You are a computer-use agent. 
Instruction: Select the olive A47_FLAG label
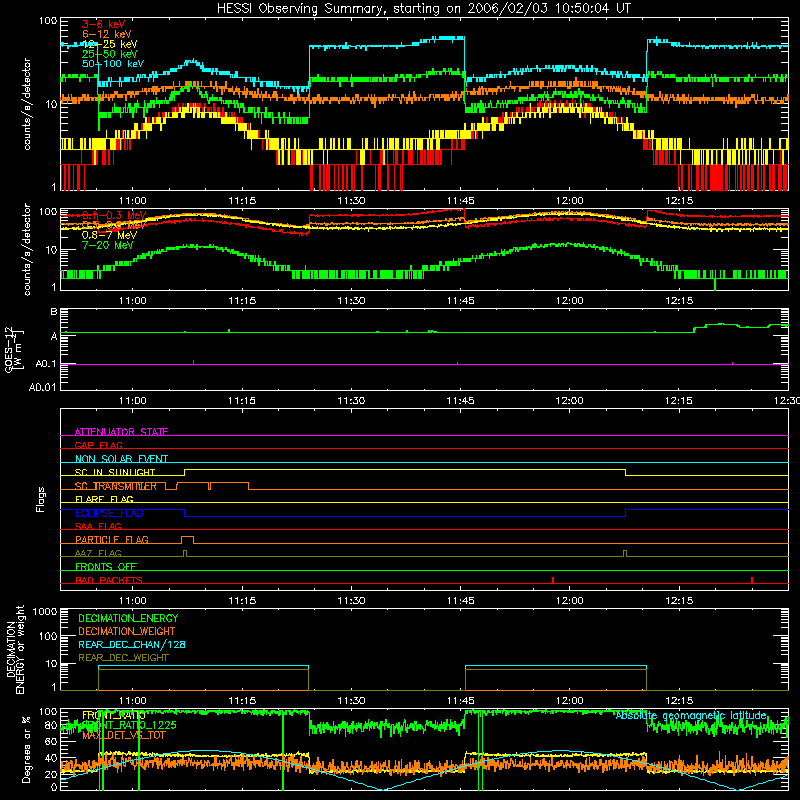click(98, 553)
